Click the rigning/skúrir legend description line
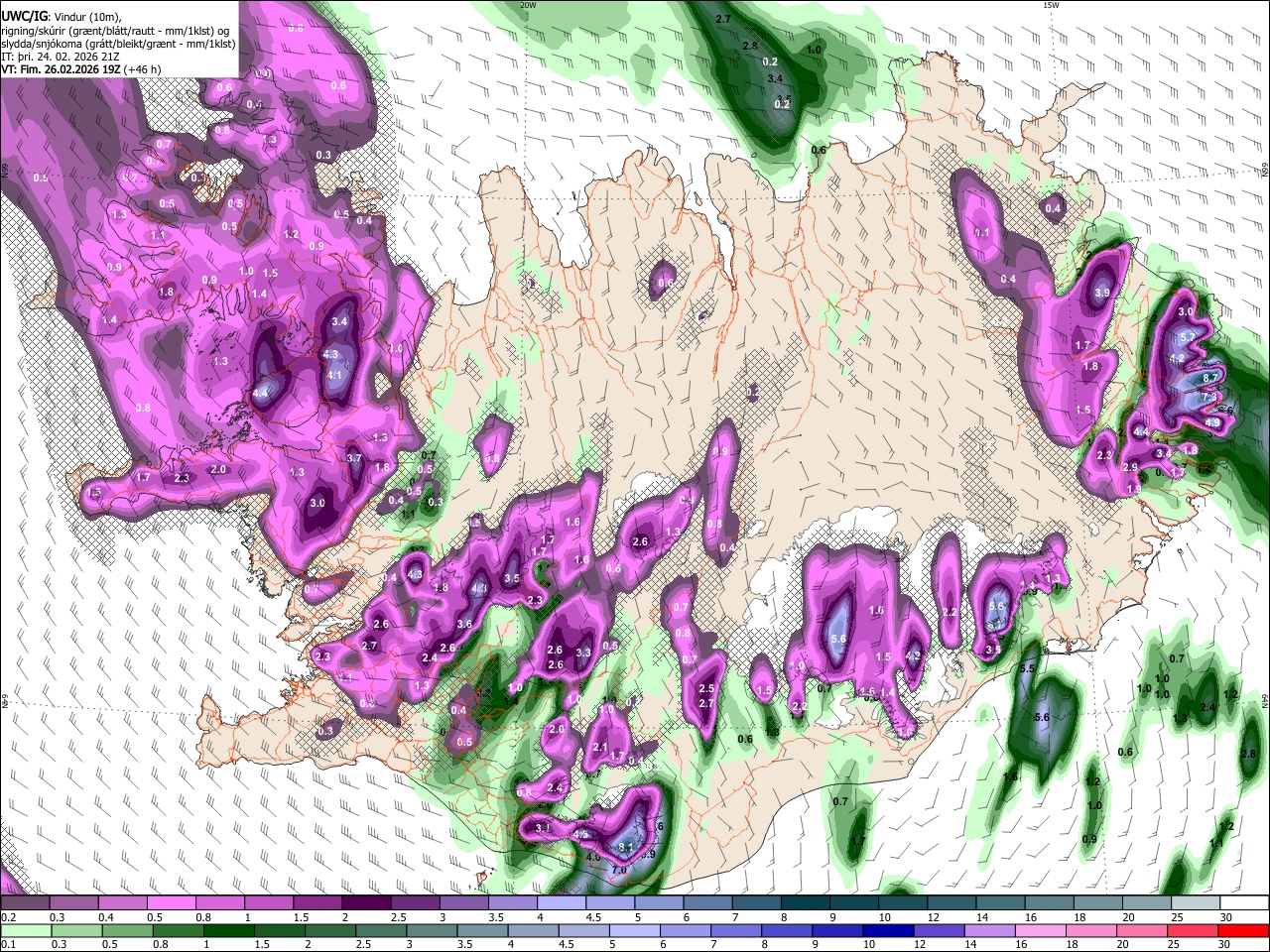The image size is (1270, 952). 115,31
